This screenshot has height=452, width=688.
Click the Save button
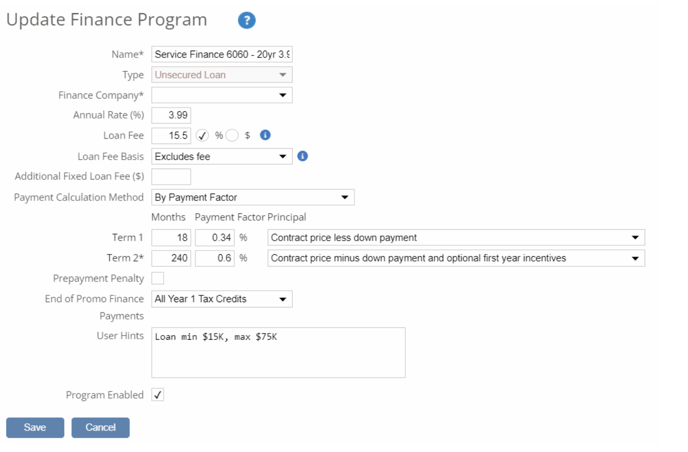pos(35,427)
